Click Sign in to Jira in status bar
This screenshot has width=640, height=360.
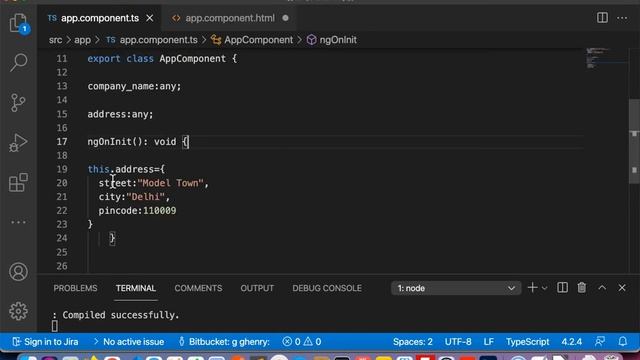coord(45,342)
